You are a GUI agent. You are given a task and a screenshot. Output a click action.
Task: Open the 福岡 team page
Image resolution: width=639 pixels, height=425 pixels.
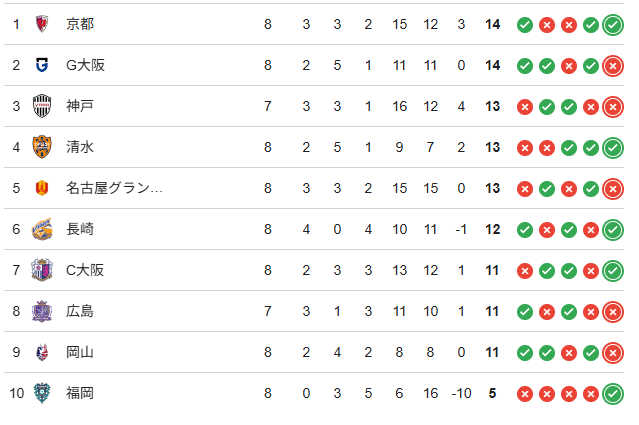80,393
